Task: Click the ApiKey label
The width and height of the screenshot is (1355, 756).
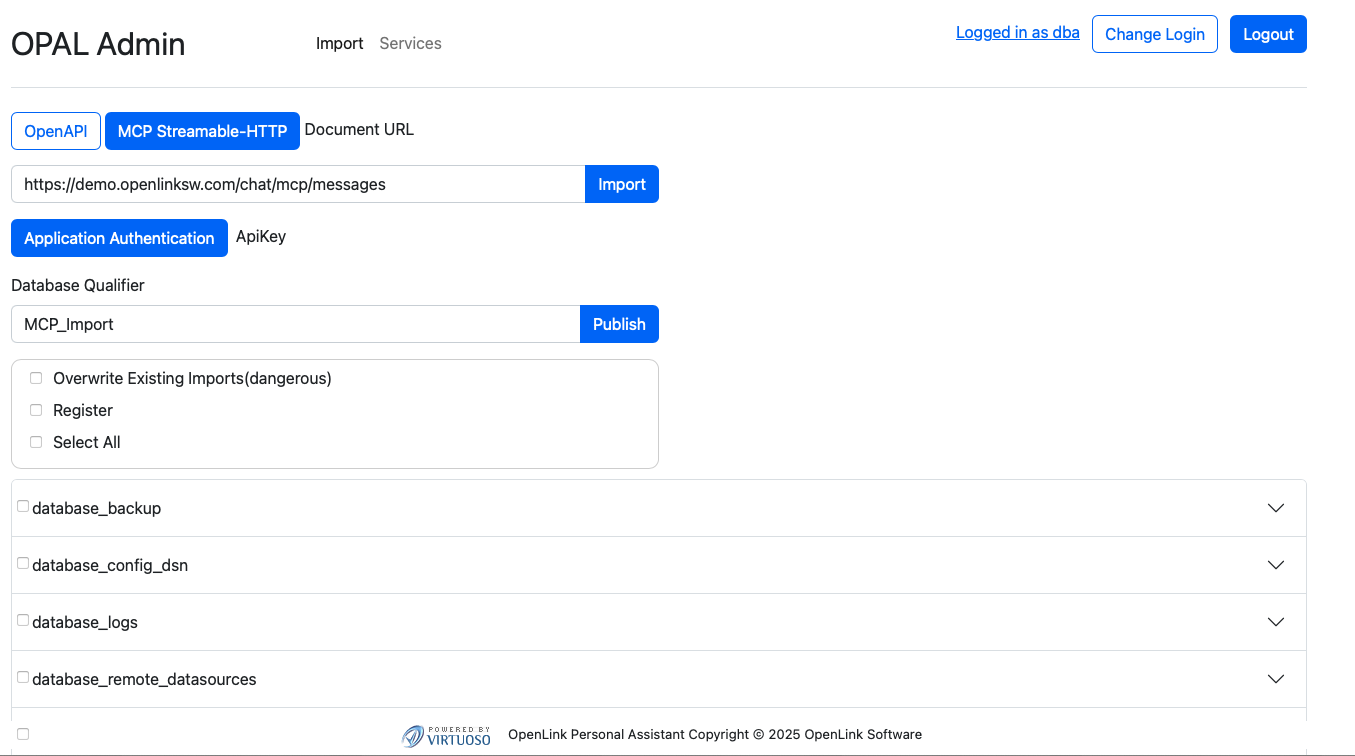Action: tap(261, 237)
